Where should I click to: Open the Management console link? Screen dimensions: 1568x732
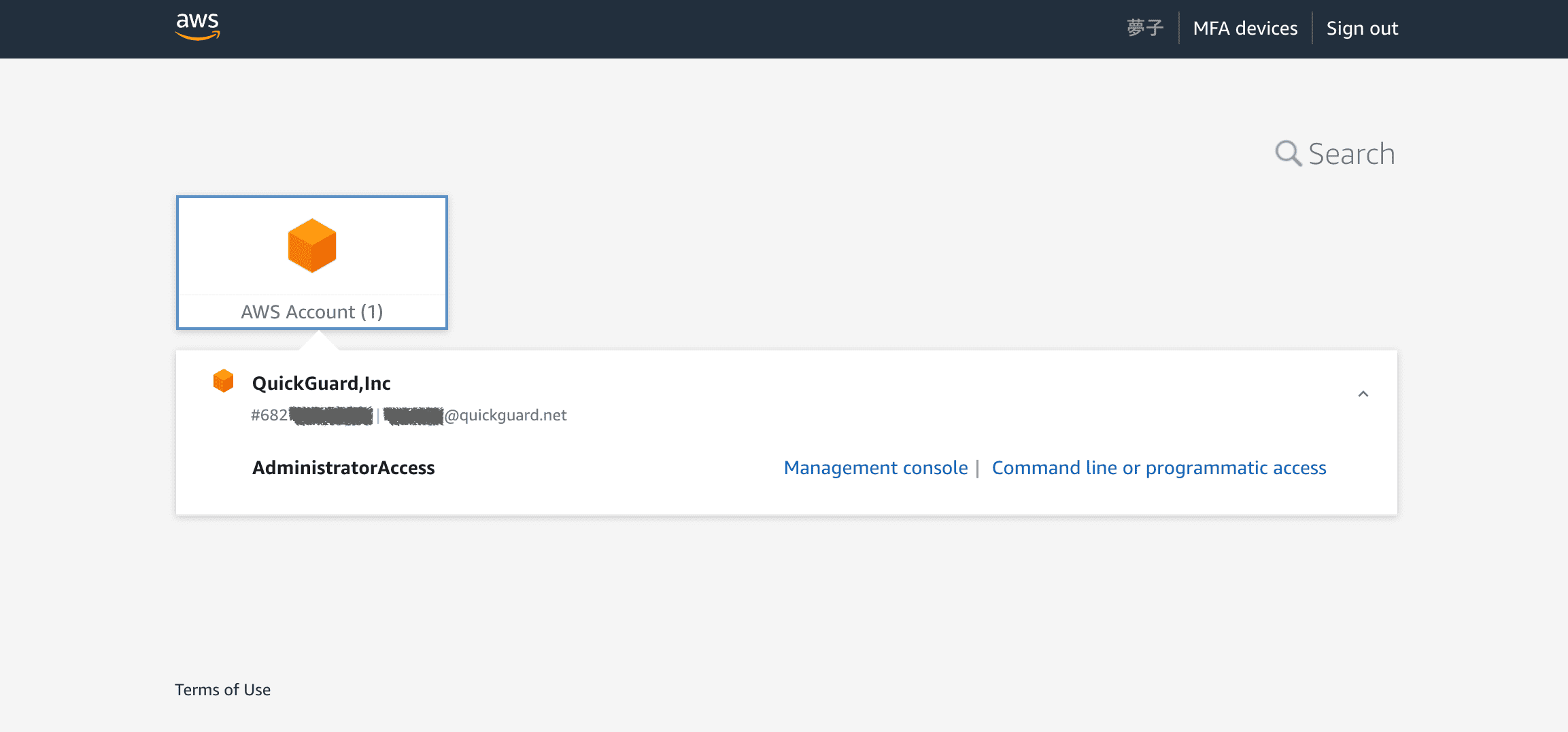(x=876, y=468)
